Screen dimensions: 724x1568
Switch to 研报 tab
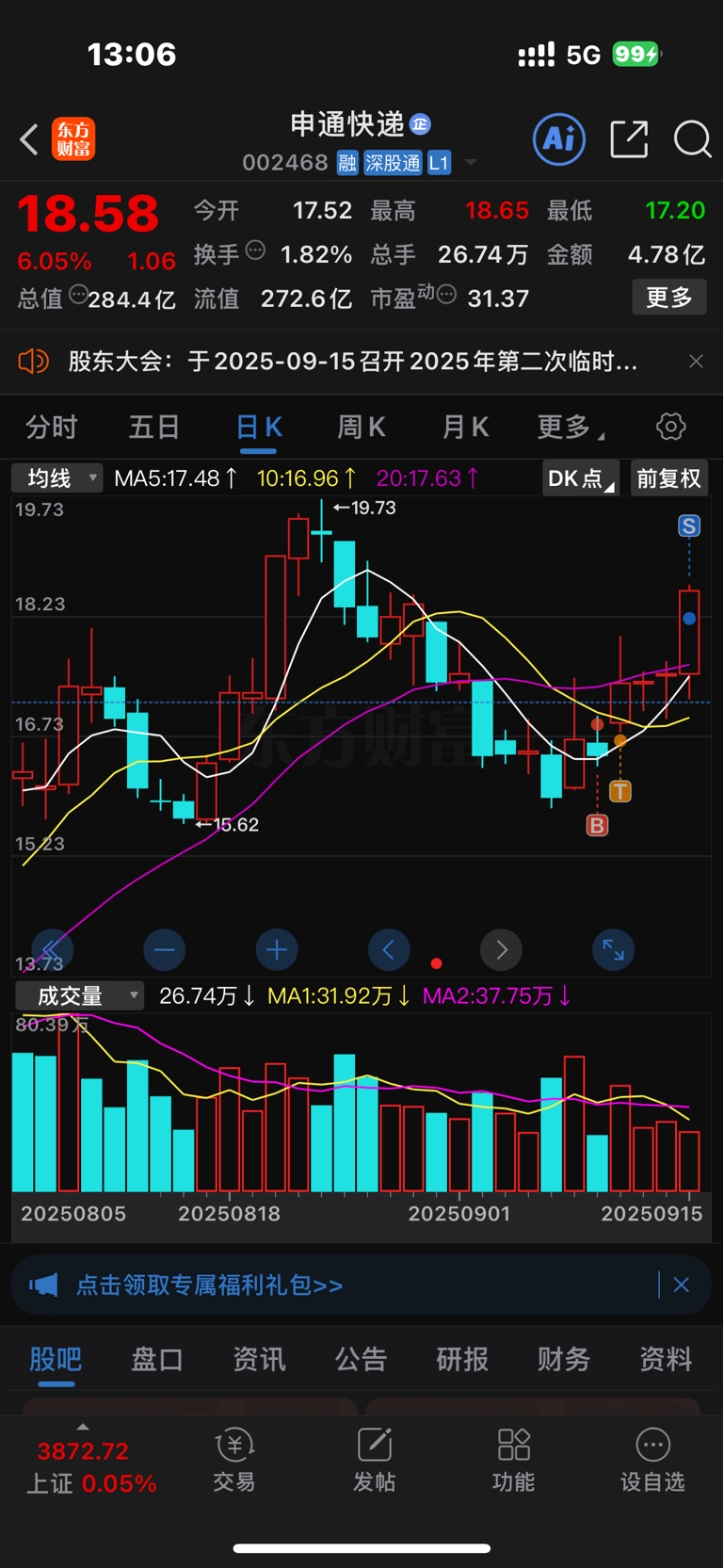coord(462,1359)
